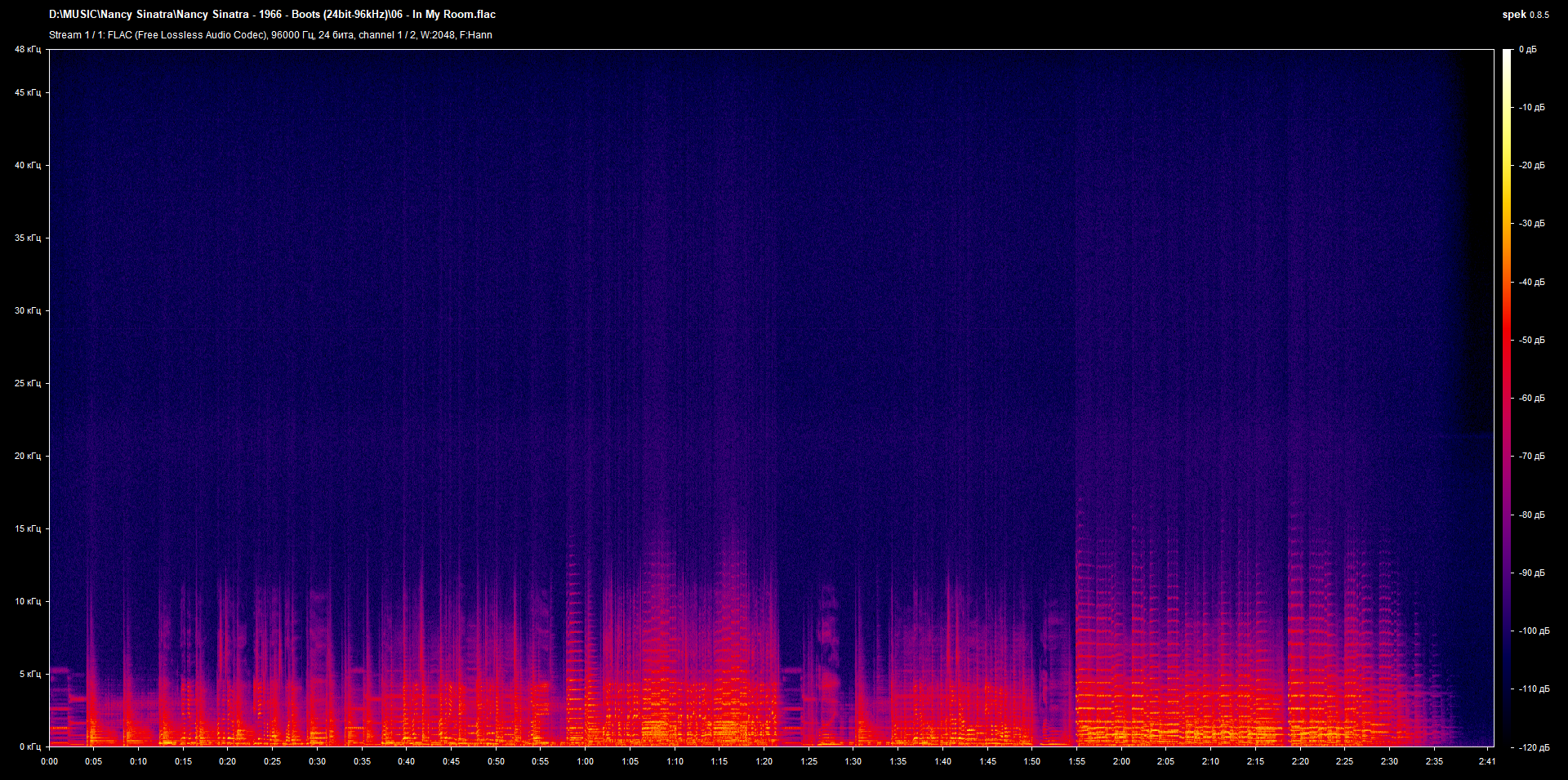Click the 0:20 time axis label
The image size is (1568, 780).
pyautogui.click(x=228, y=761)
